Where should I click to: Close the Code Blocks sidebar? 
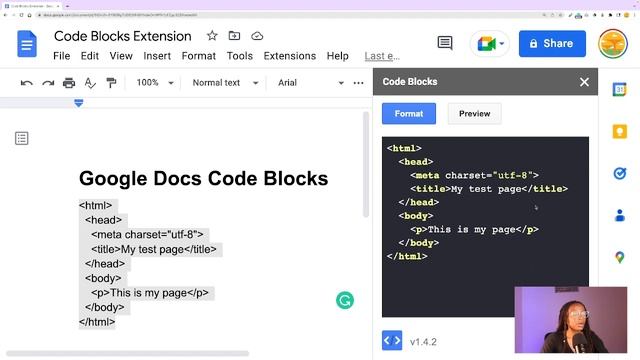(x=584, y=82)
